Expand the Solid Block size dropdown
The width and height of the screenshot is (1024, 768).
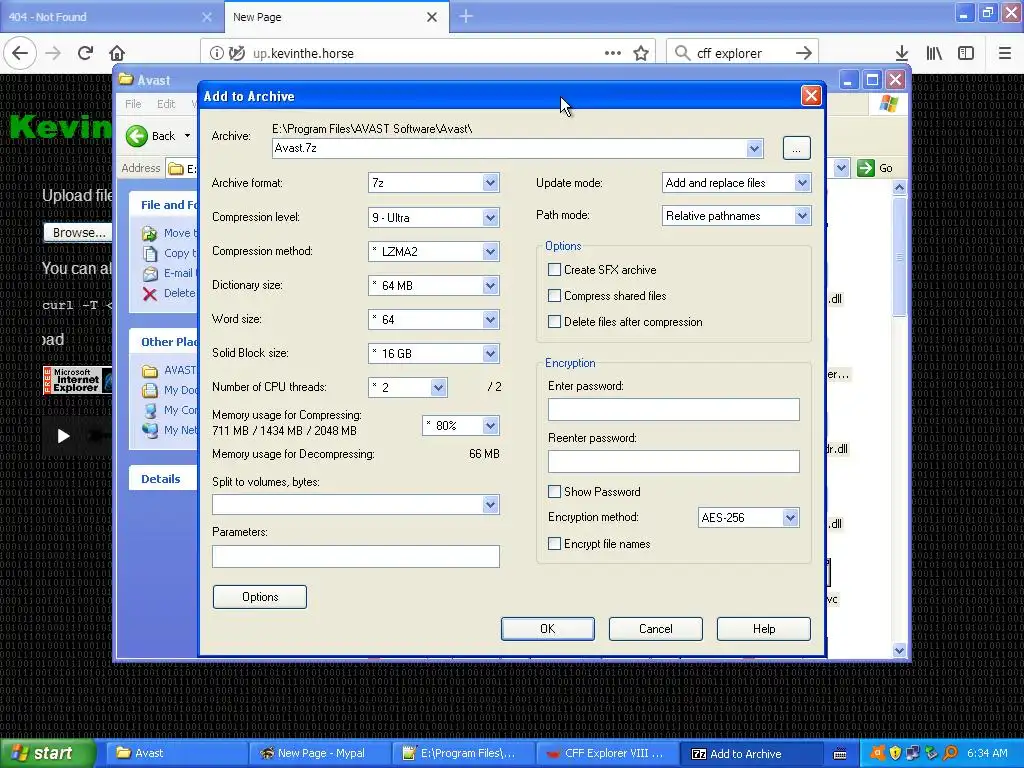[490, 353]
